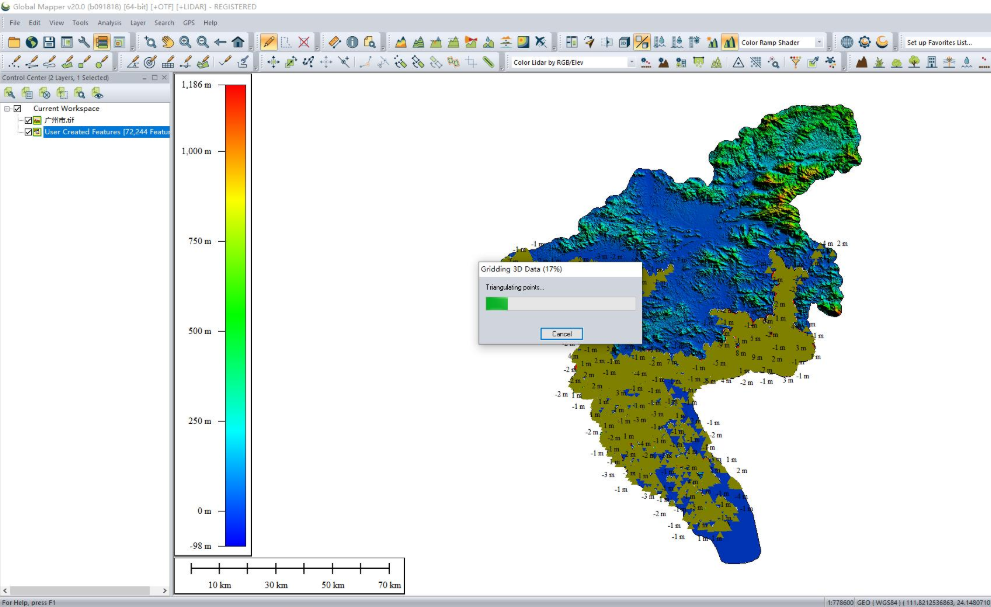Screen dimensions: 991x607
Task: Open the File menu
Action: (x=15, y=23)
